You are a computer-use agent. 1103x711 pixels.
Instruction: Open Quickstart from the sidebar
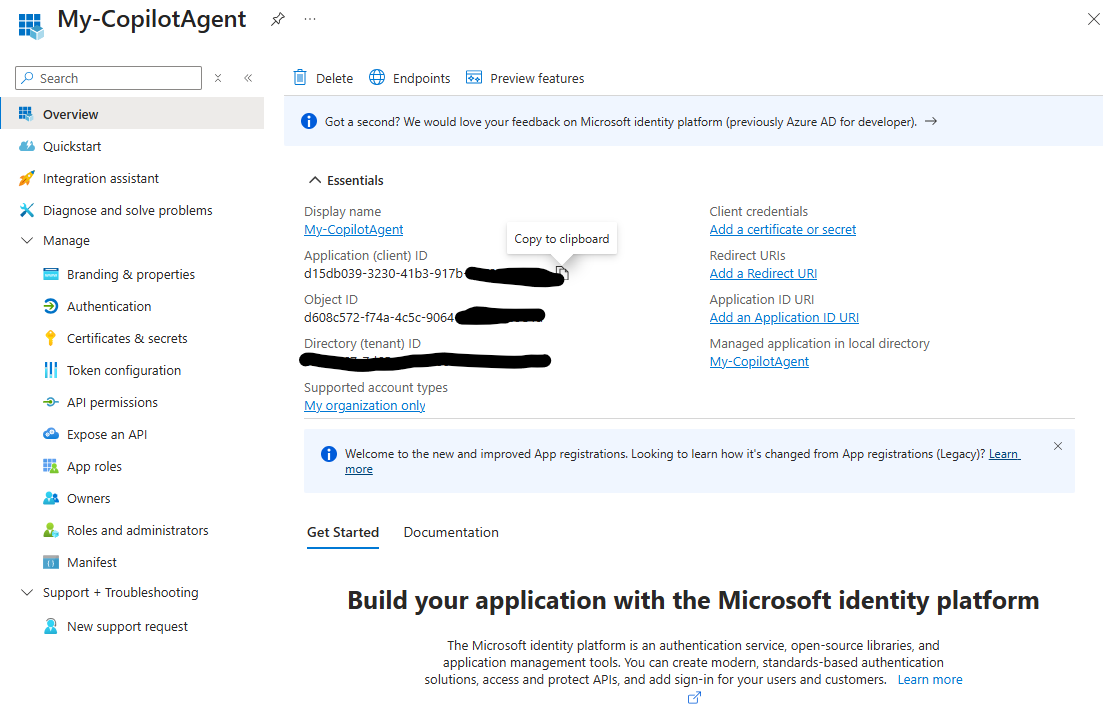[72, 146]
